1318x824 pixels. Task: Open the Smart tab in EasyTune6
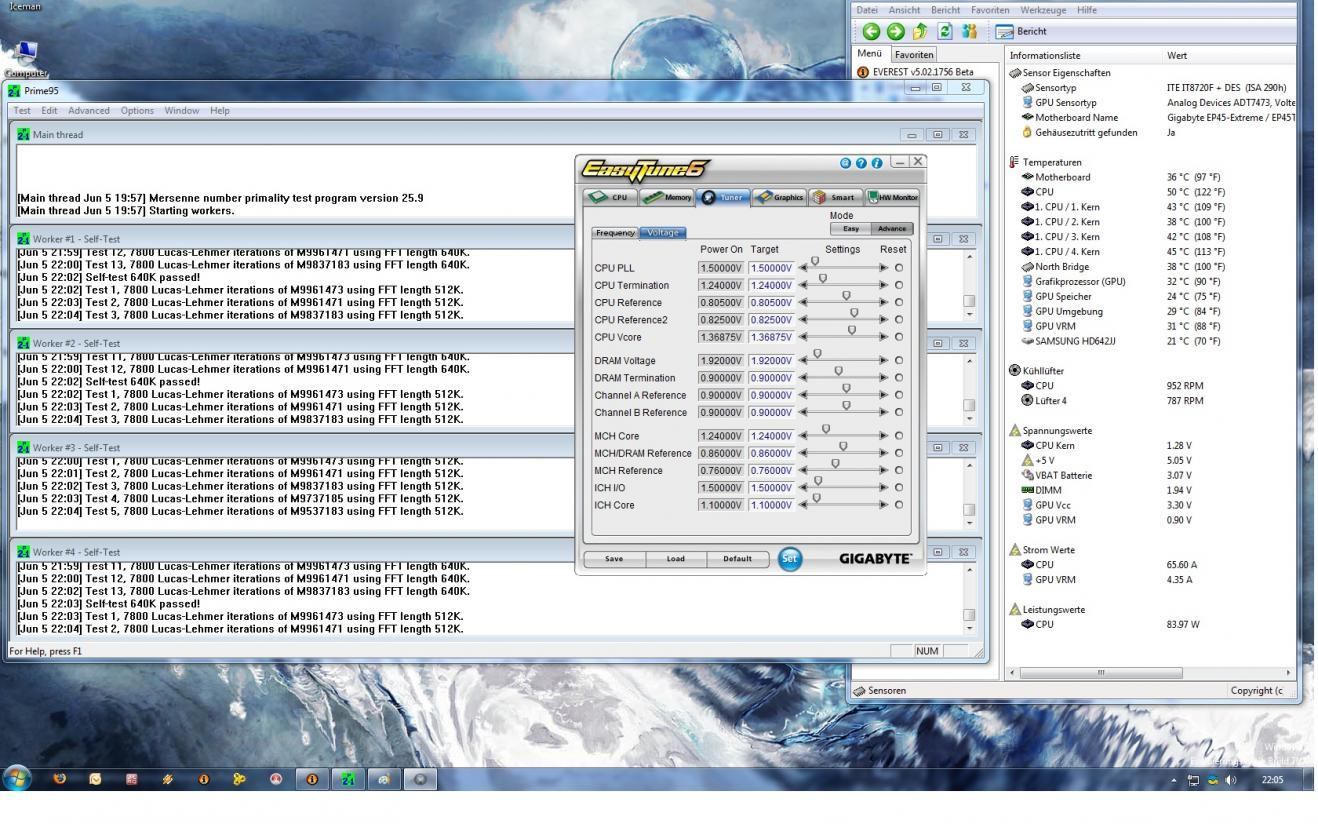coord(834,197)
